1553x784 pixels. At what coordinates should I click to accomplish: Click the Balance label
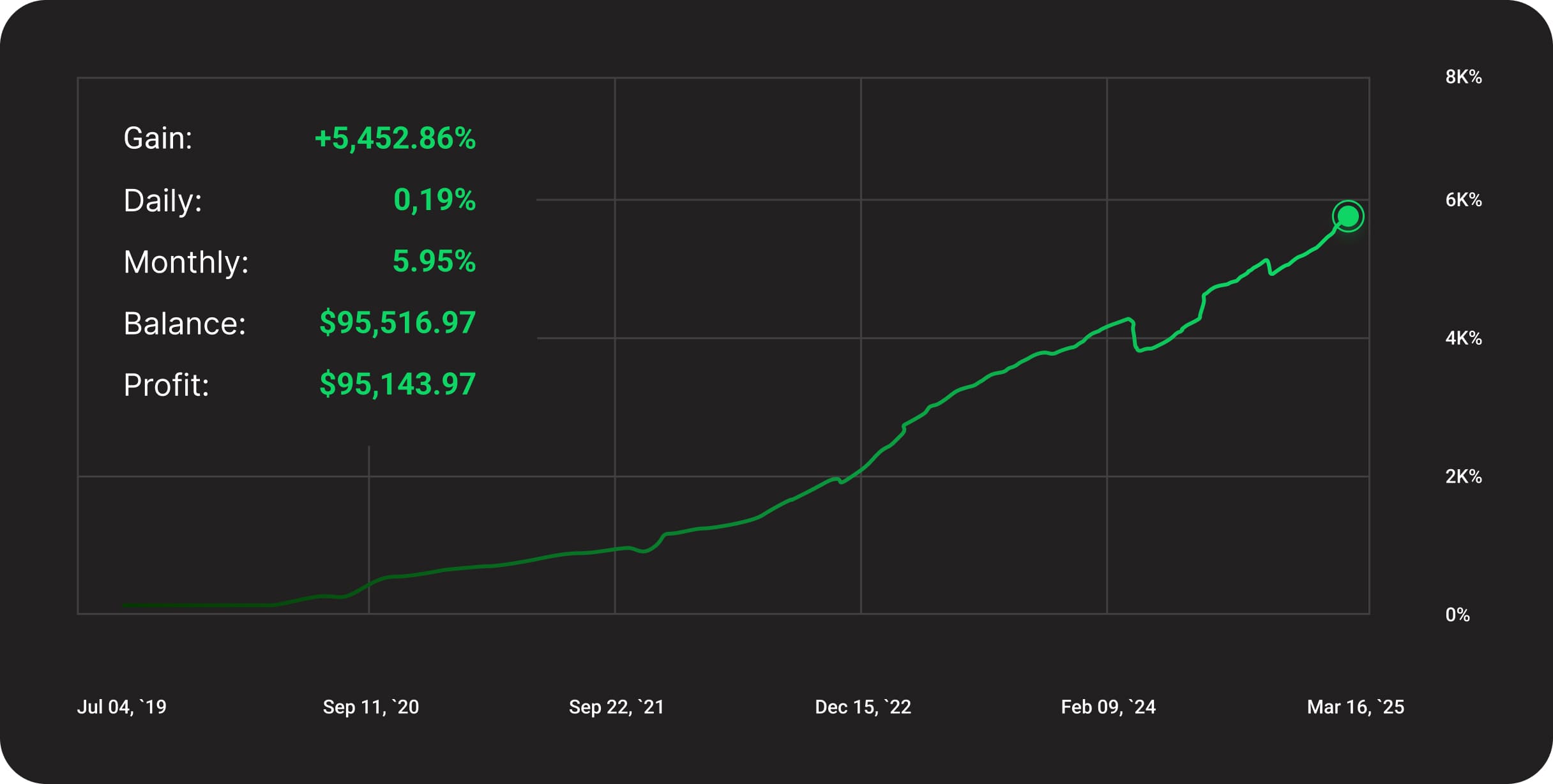coord(185,323)
